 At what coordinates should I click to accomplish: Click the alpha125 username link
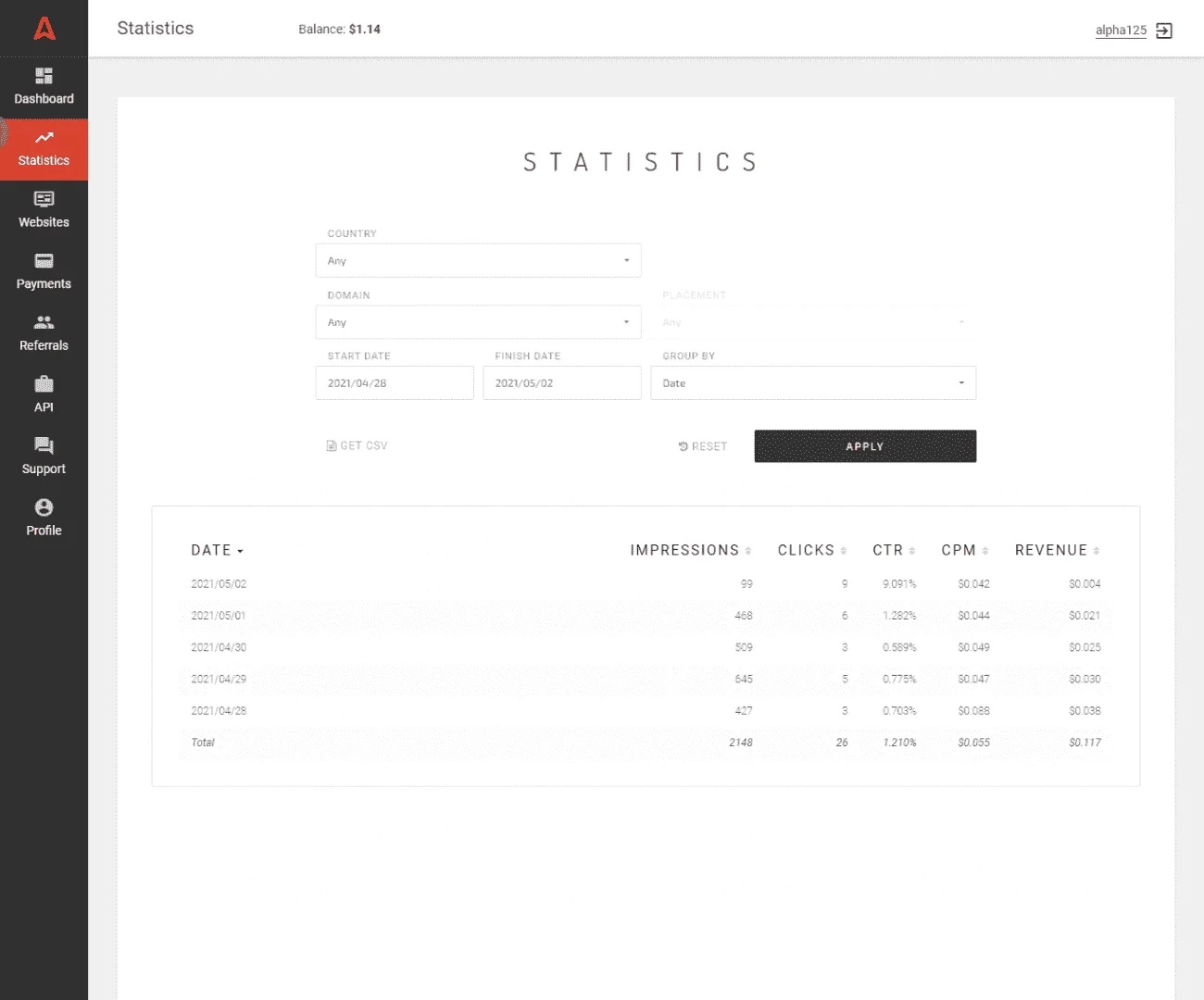click(x=1121, y=30)
